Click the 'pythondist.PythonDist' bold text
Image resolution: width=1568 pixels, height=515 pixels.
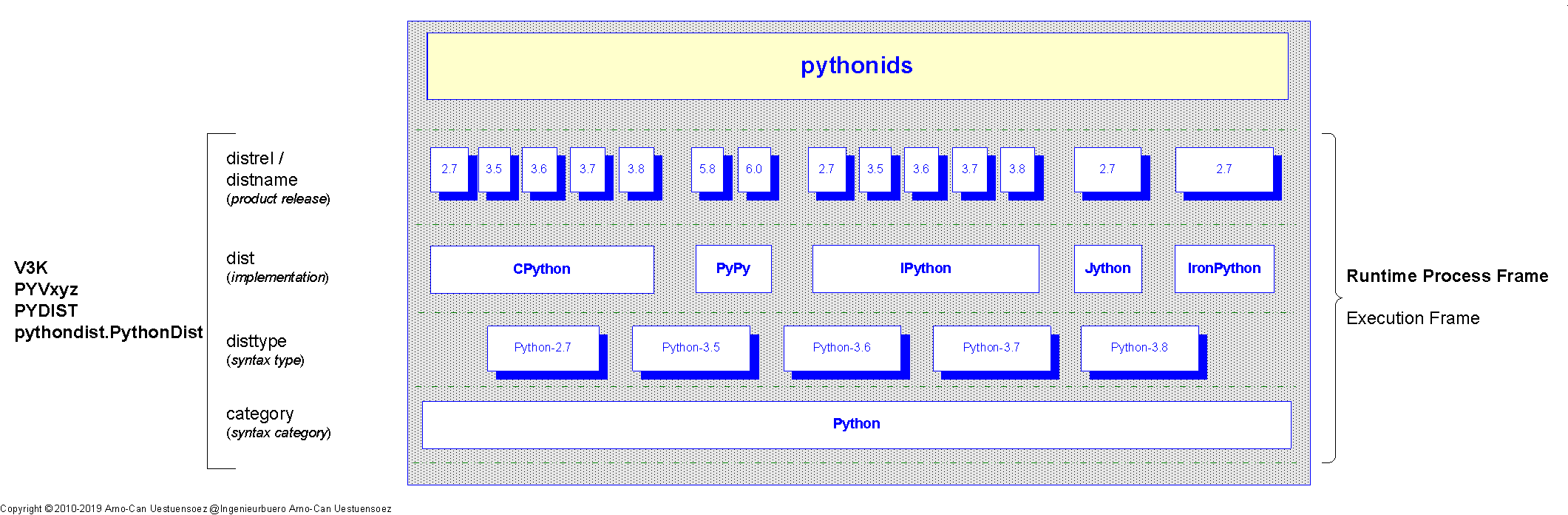pyautogui.click(x=109, y=332)
